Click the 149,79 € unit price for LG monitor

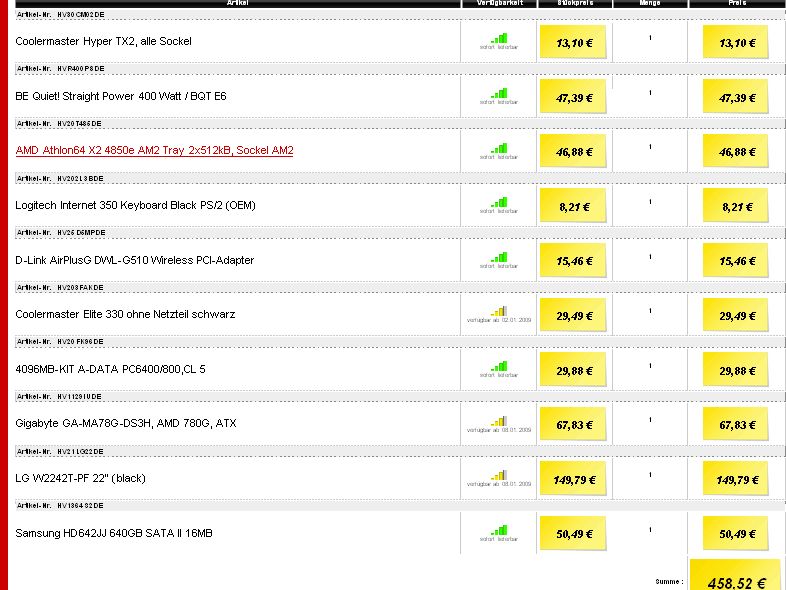pyautogui.click(x=573, y=479)
